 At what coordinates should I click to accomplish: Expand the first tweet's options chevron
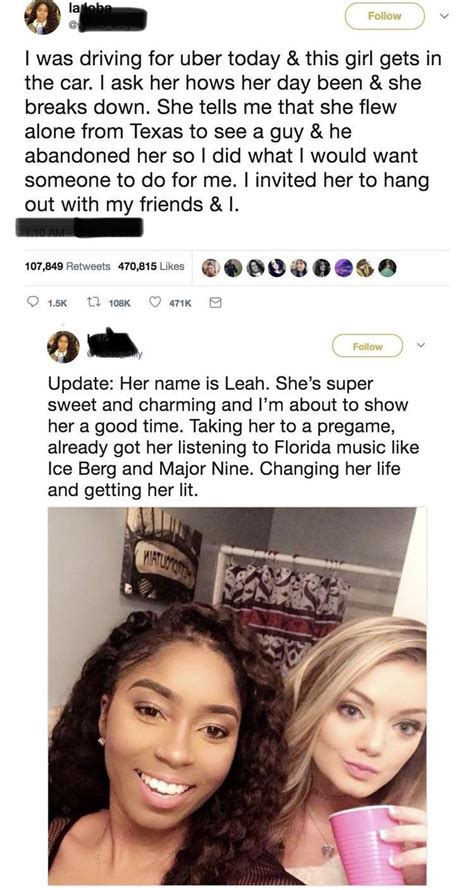click(x=446, y=16)
